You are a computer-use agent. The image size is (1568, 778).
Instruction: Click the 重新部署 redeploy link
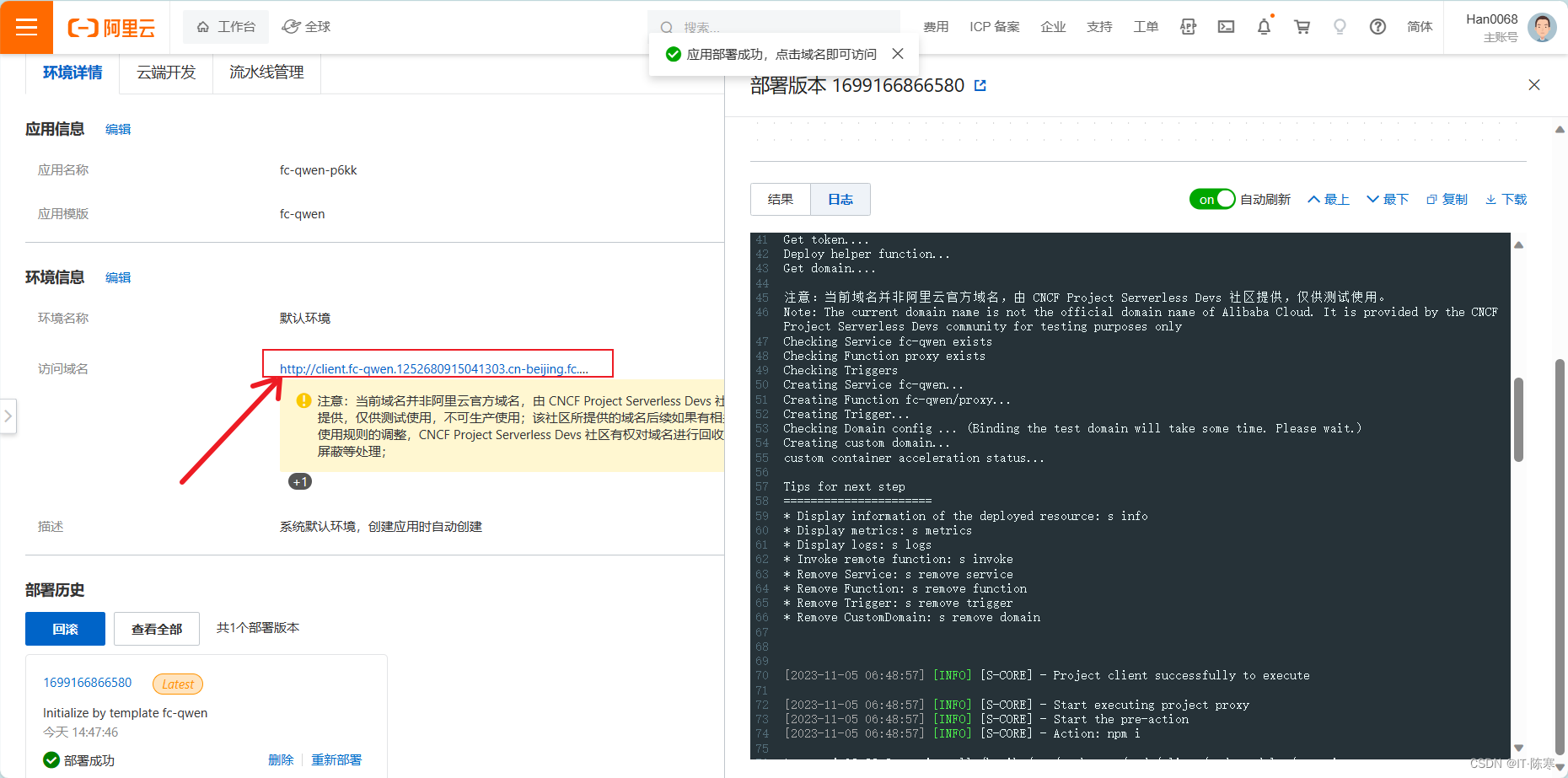(x=336, y=760)
